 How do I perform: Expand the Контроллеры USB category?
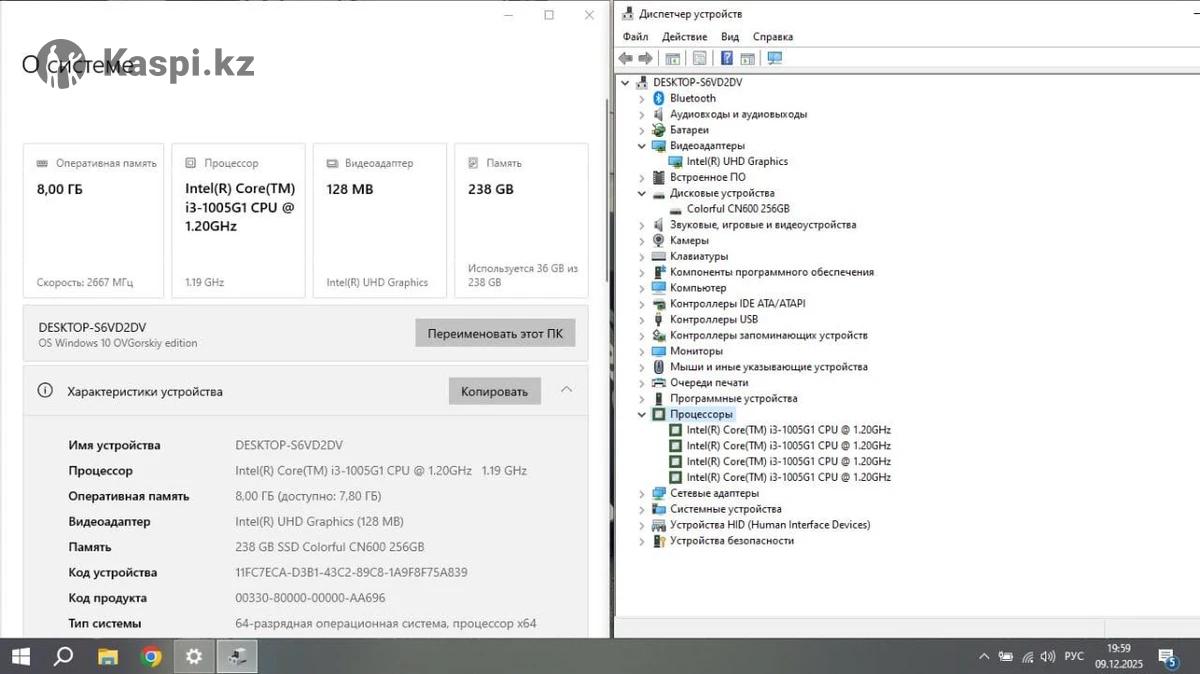click(642, 320)
